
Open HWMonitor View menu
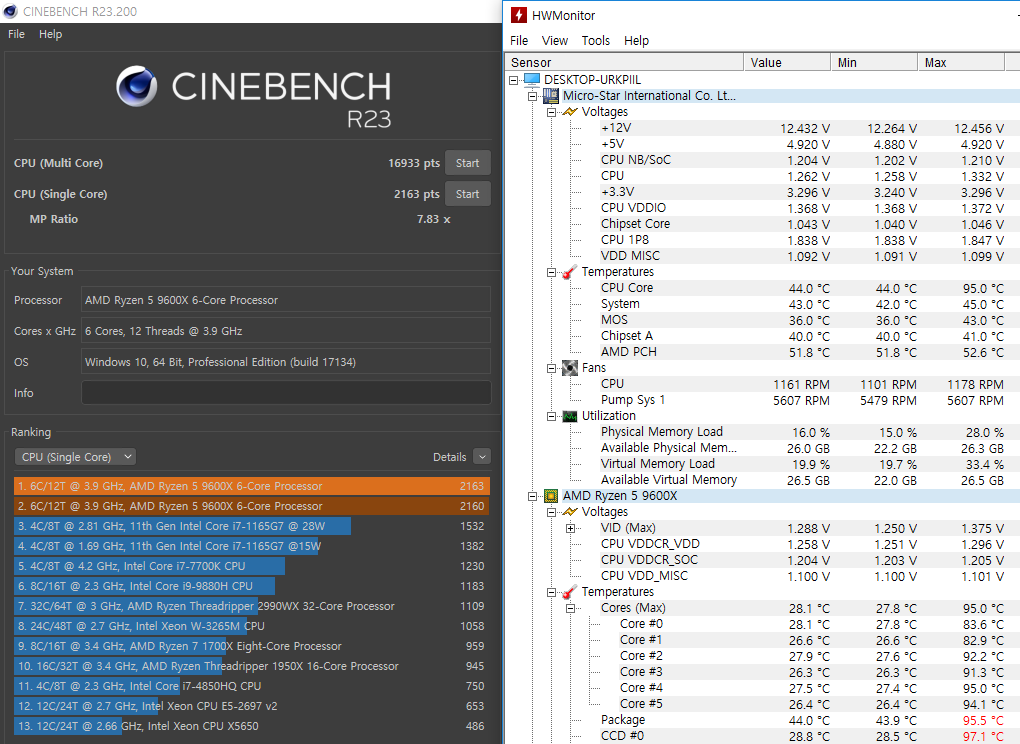[x=555, y=40]
